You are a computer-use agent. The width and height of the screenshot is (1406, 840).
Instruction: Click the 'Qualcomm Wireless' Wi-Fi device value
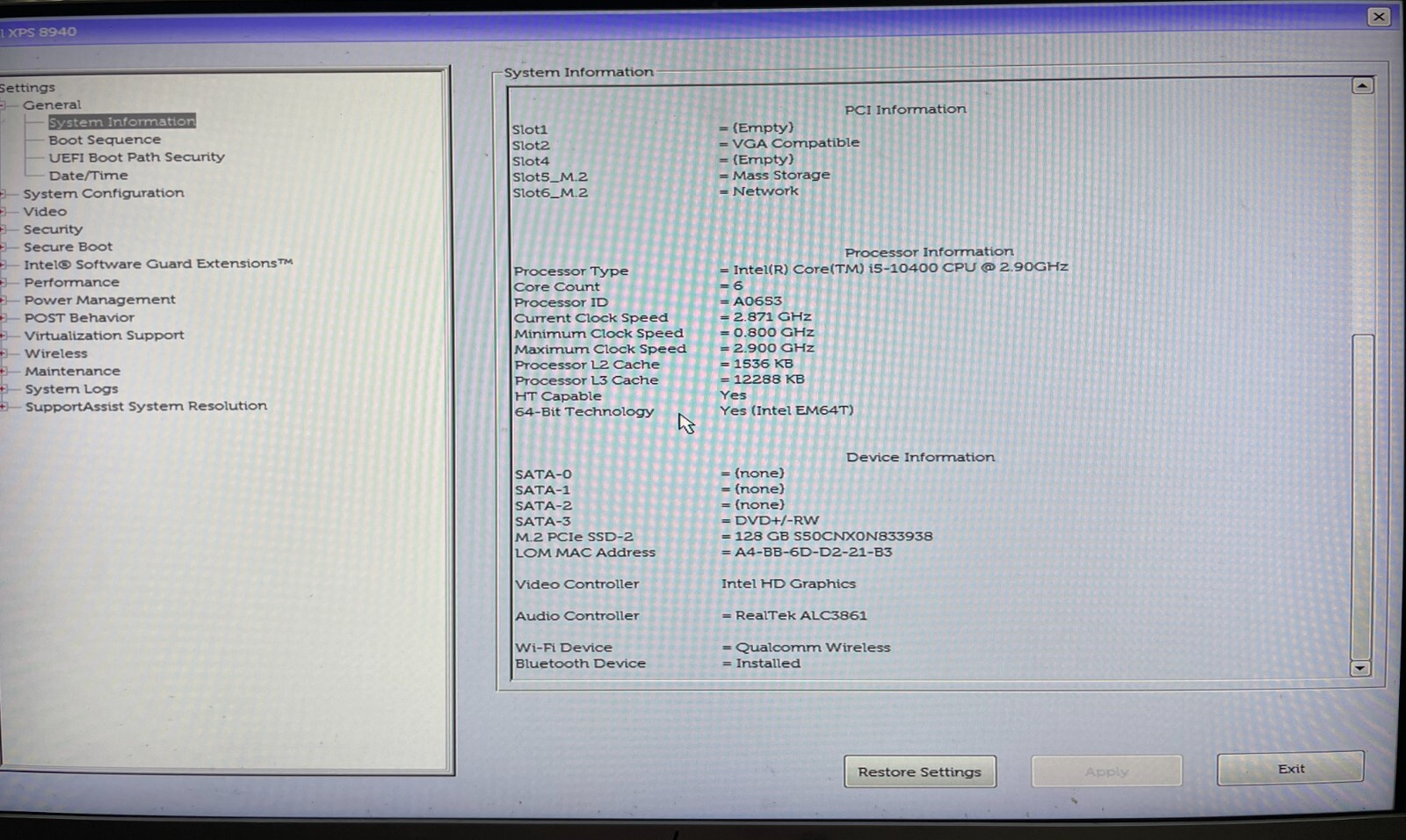pyautogui.click(x=813, y=648)
